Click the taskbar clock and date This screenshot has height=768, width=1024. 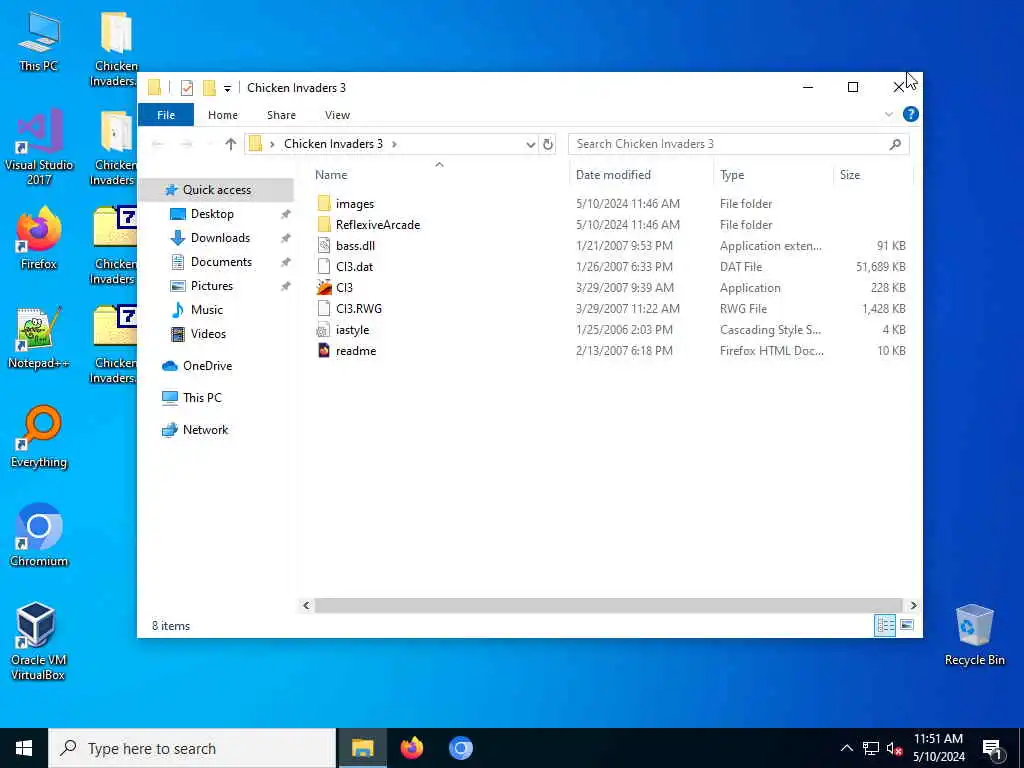[x=938, y=748]
